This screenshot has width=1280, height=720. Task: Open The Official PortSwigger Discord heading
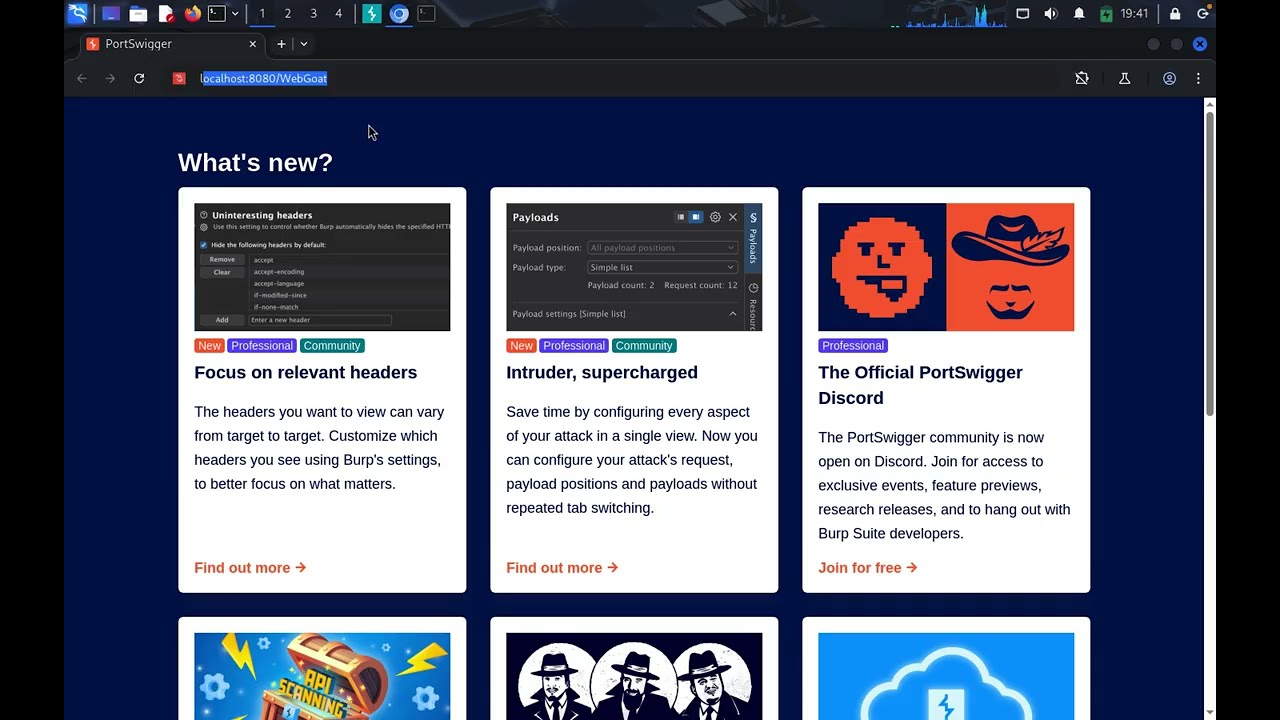[x=920, y=385]
